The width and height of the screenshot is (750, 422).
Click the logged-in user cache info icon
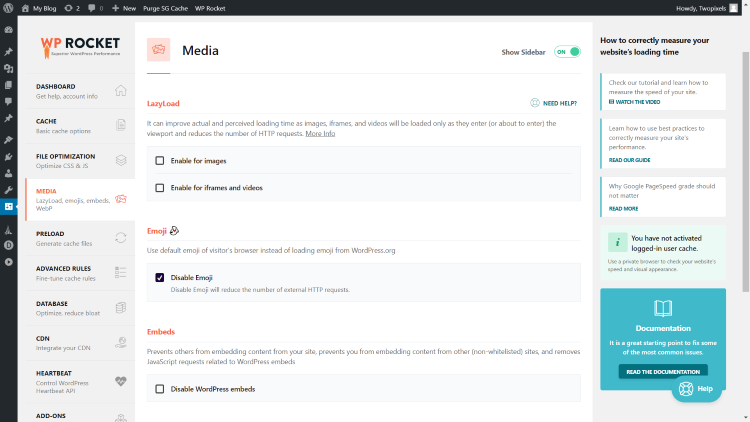(617, 242)
